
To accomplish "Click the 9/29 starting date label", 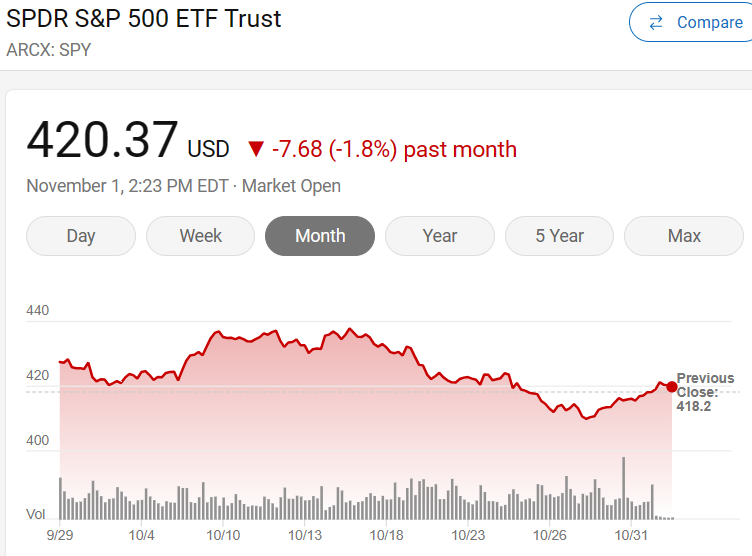I will (60, 535).
